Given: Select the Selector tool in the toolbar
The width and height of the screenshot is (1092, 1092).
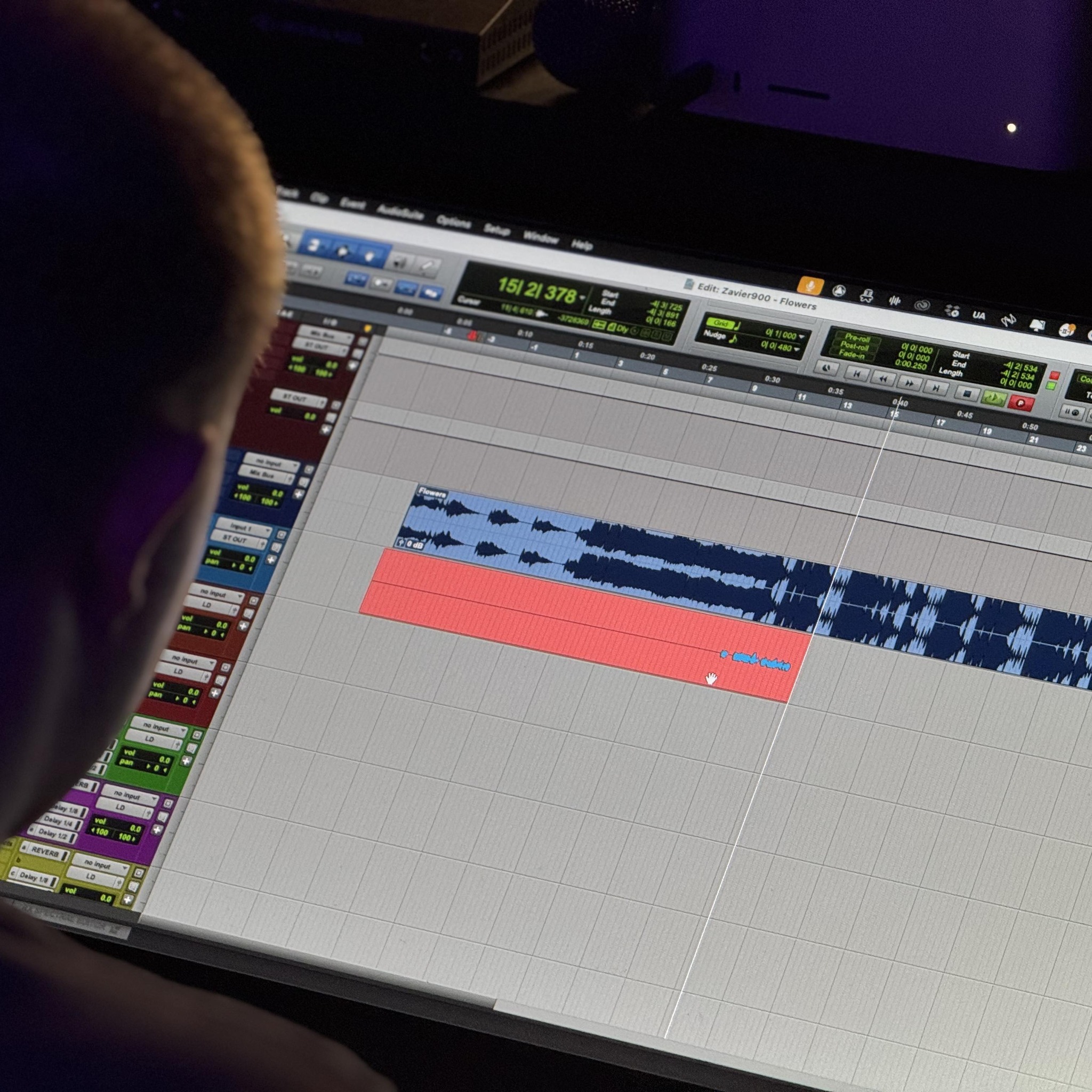Looking at the screenshot, I should point(343,251).
